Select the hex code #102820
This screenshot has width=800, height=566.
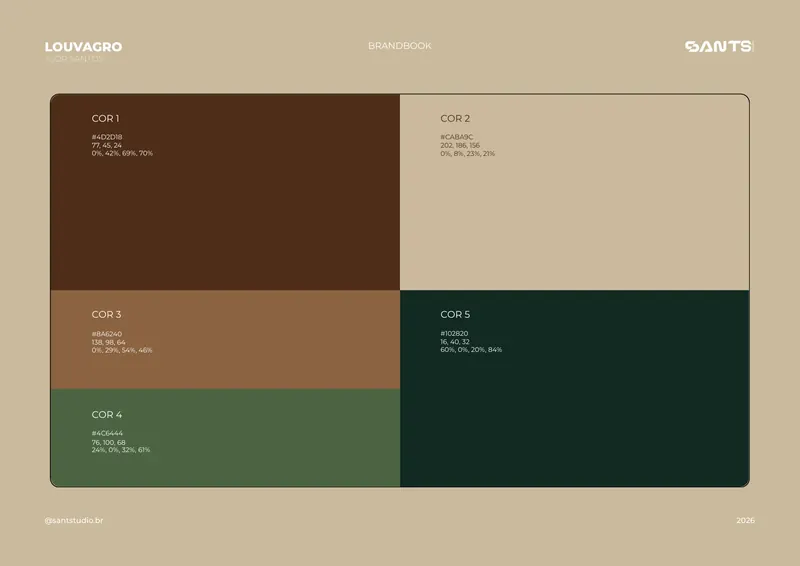click(x=454, y=333)
